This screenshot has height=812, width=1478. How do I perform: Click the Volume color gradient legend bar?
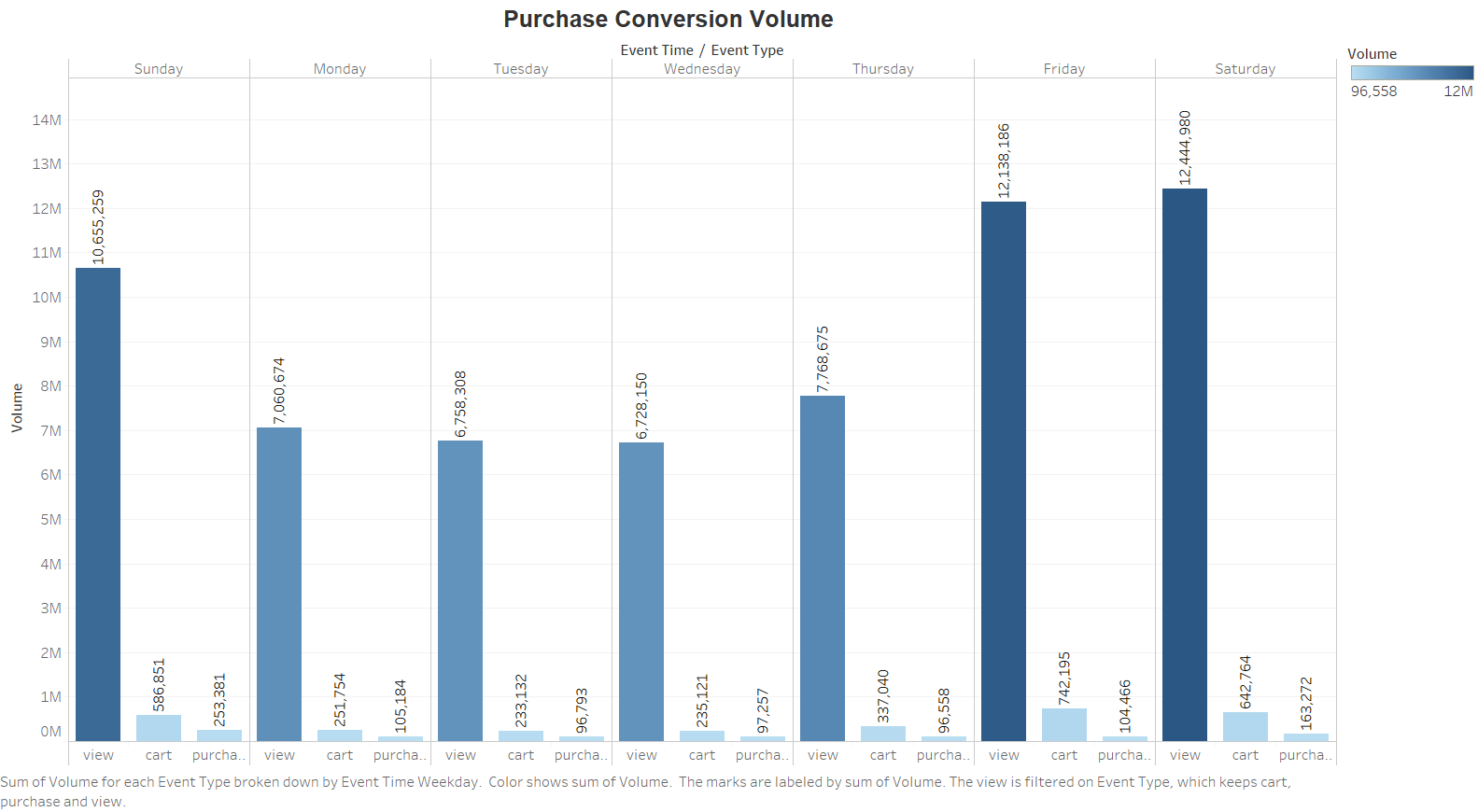click(1412, 73)
